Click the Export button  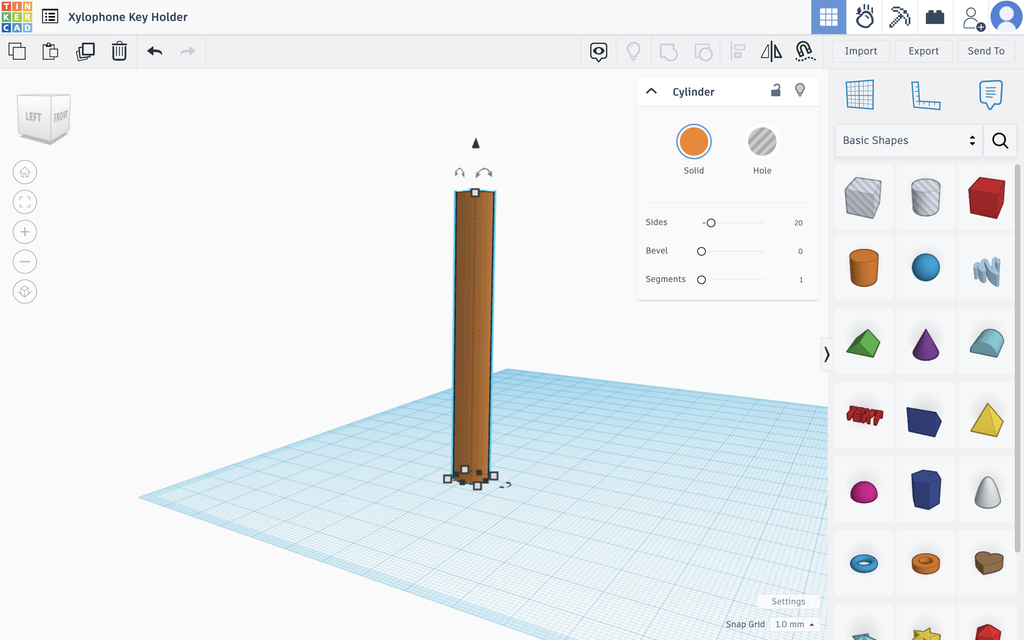point(923,51)
